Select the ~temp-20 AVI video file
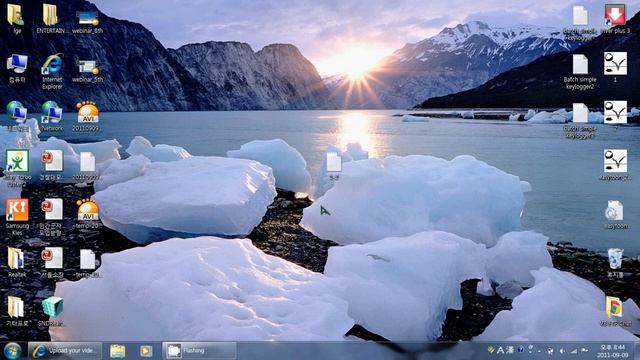Viewport: 640px width, 360px height. tap(87, 210)
